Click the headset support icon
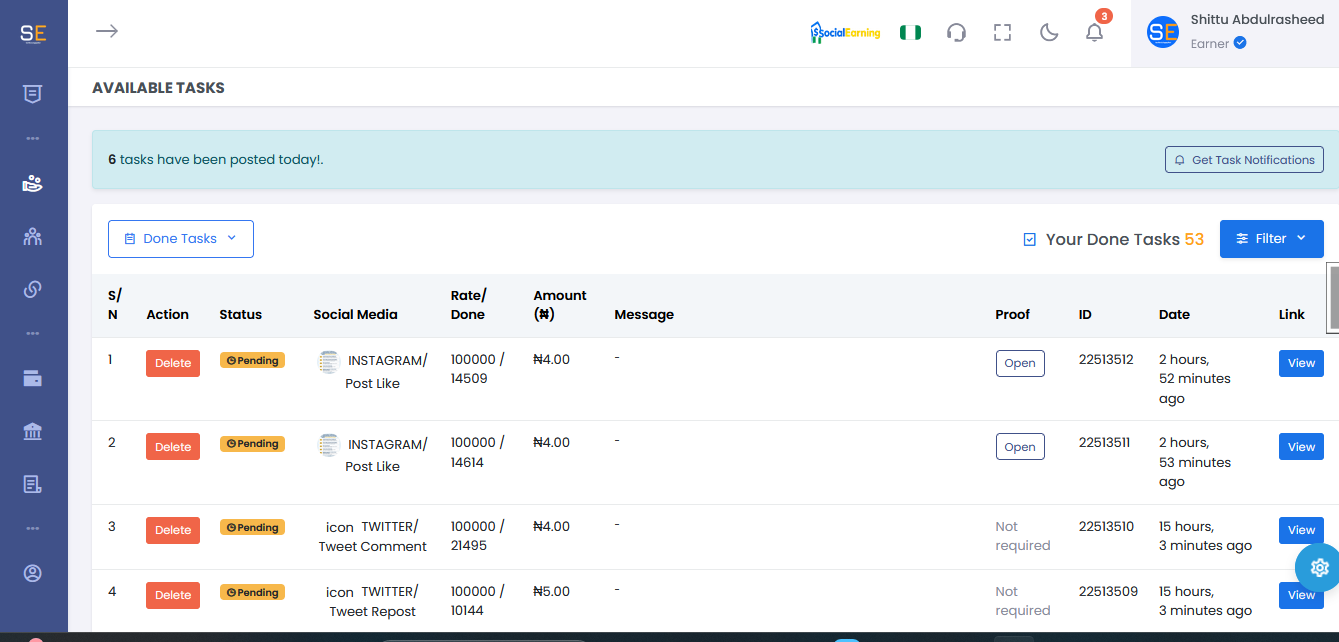 [956, 33]
